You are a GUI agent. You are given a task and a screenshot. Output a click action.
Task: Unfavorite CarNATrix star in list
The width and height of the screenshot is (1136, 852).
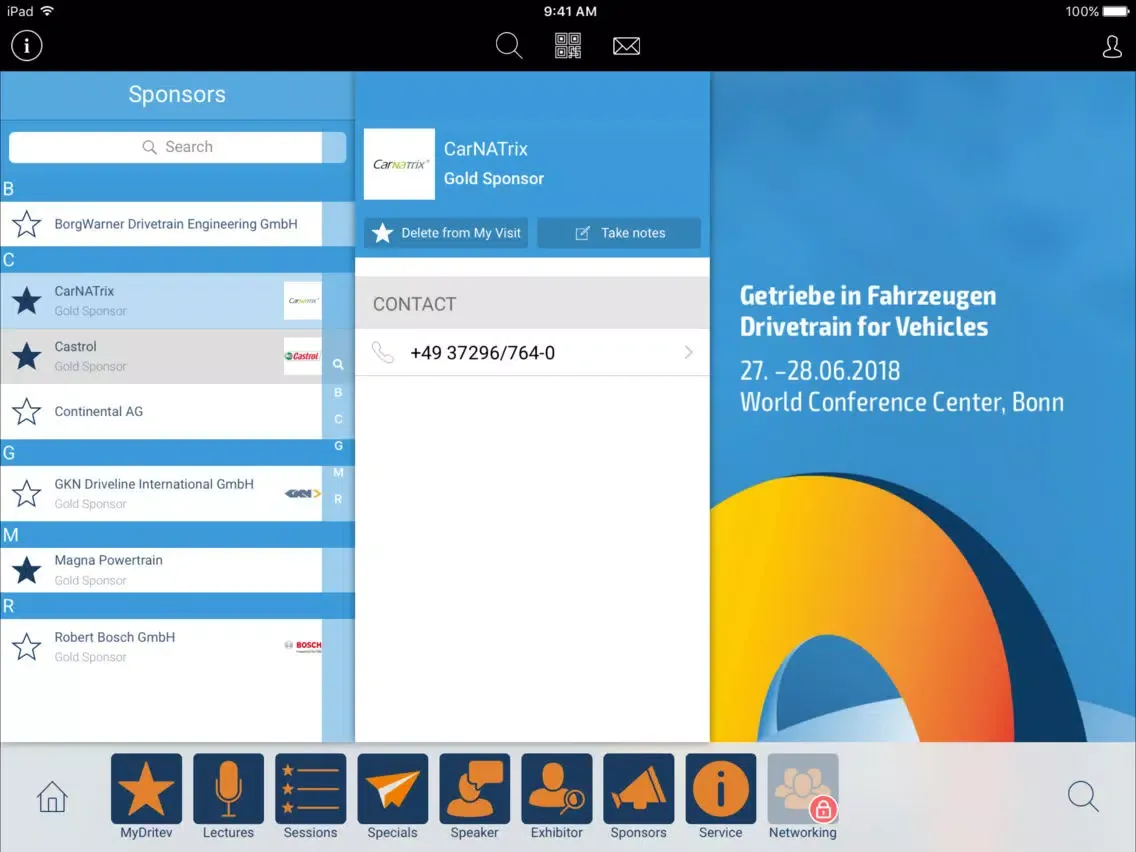click(27, 301)
